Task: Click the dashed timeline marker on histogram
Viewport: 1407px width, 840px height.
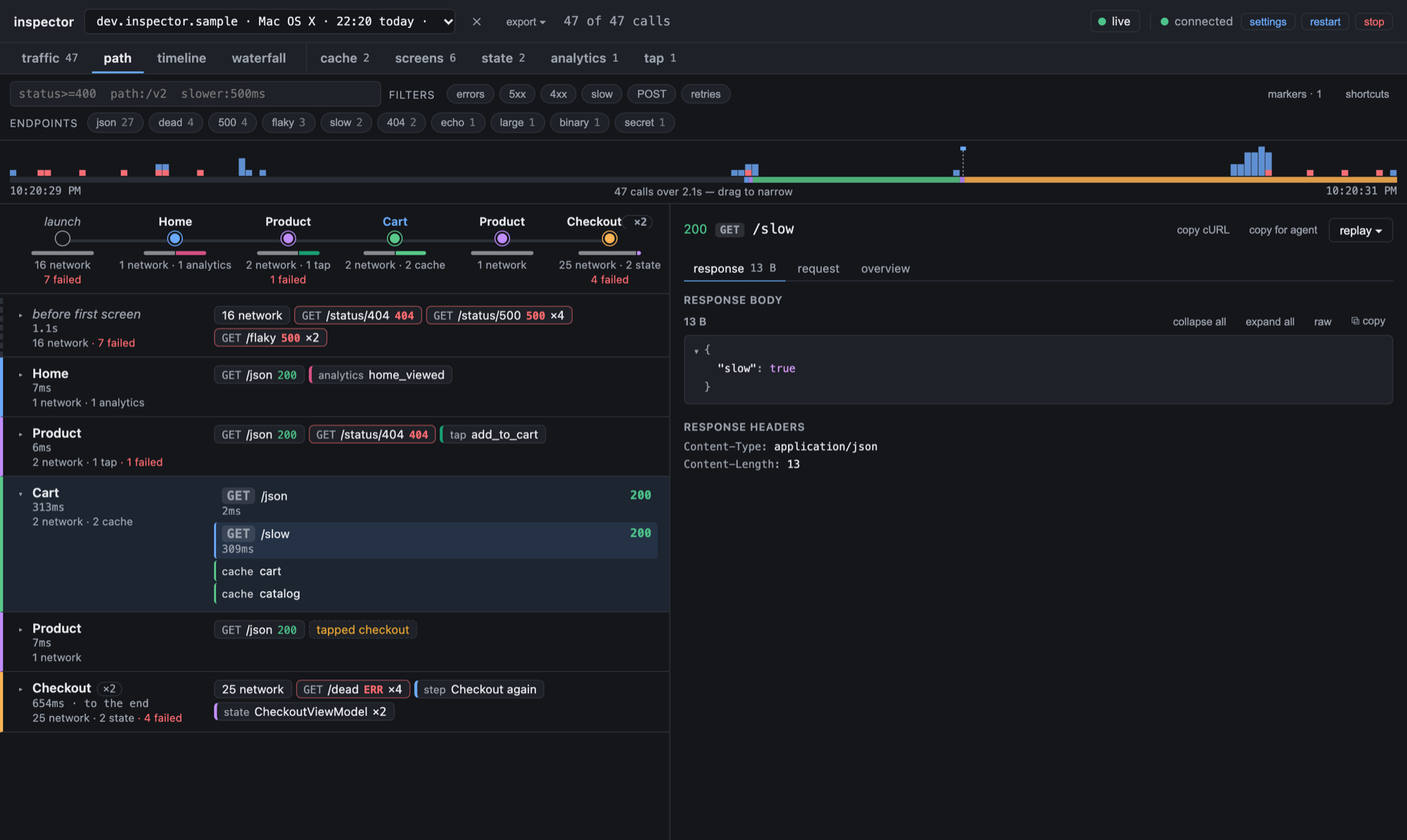Action: (962, 163)
